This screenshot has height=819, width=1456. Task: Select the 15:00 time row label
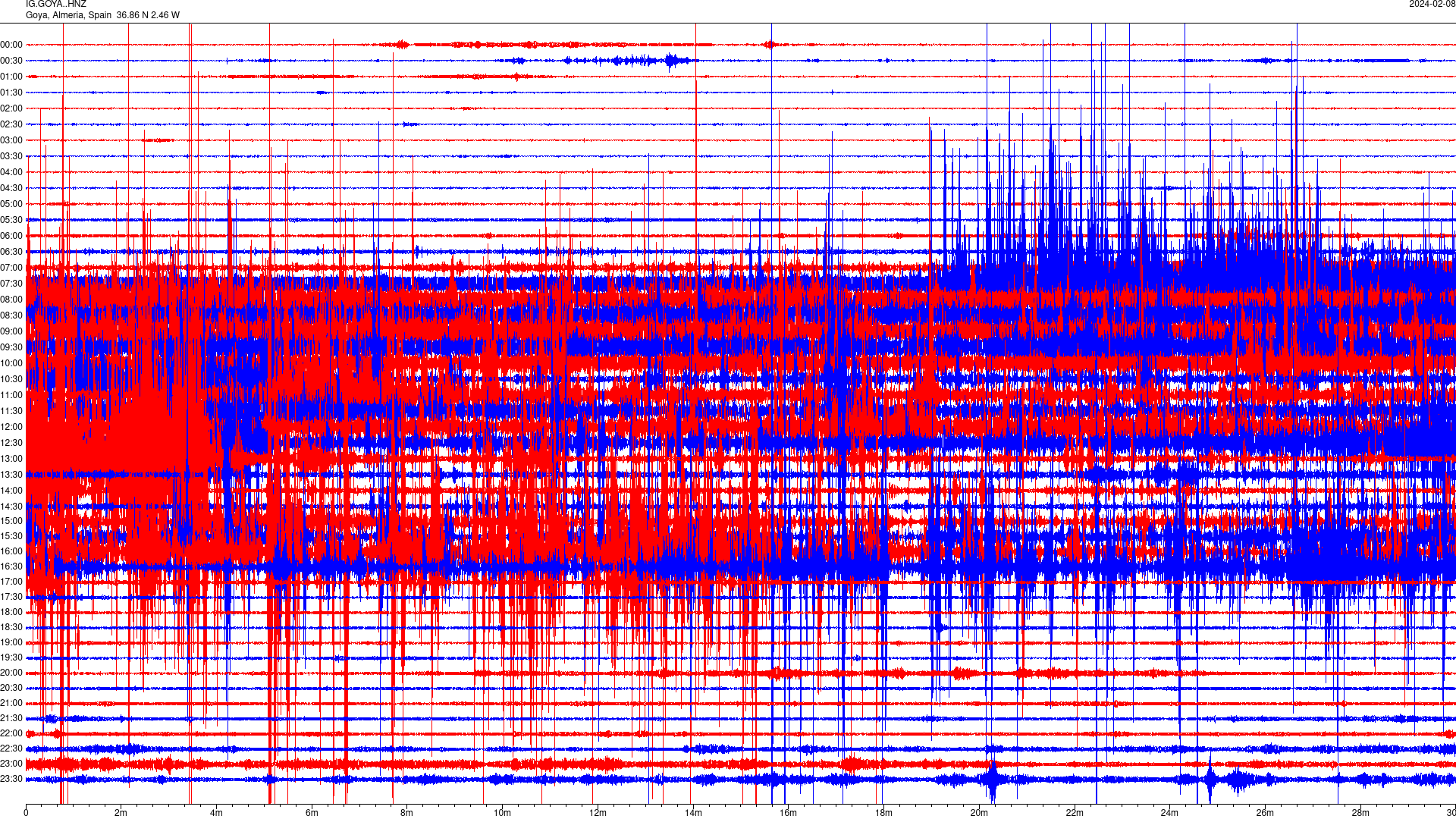(x=11, y=521)
